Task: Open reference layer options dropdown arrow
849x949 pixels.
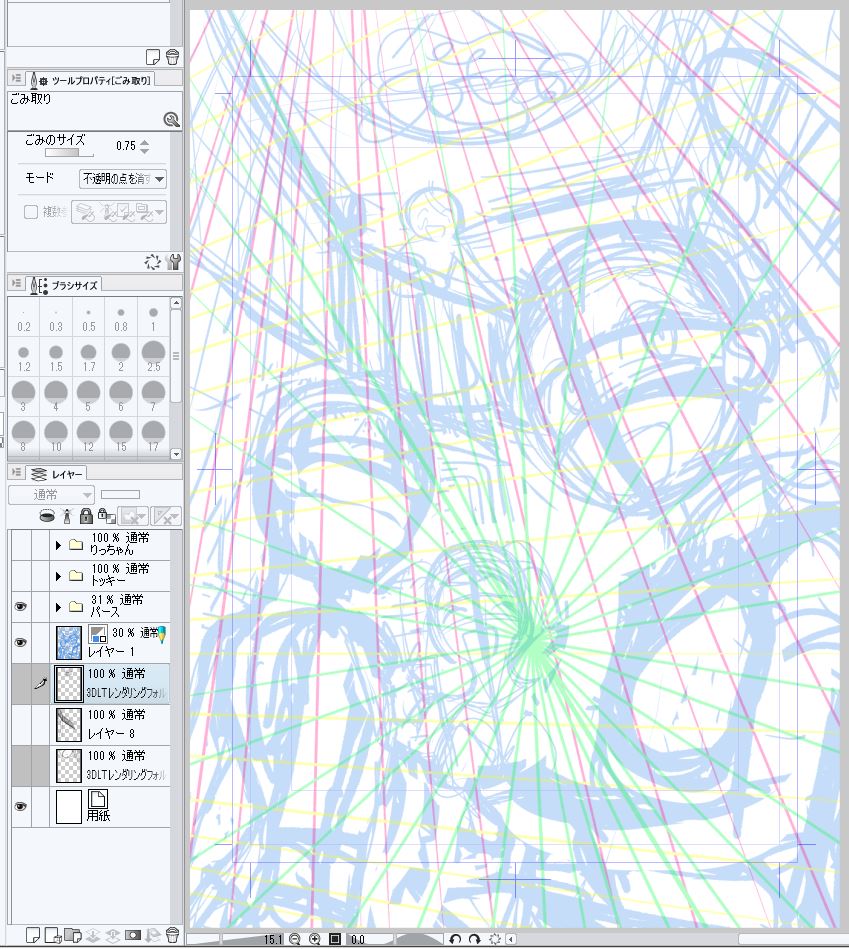Action: tap(159, 212)
